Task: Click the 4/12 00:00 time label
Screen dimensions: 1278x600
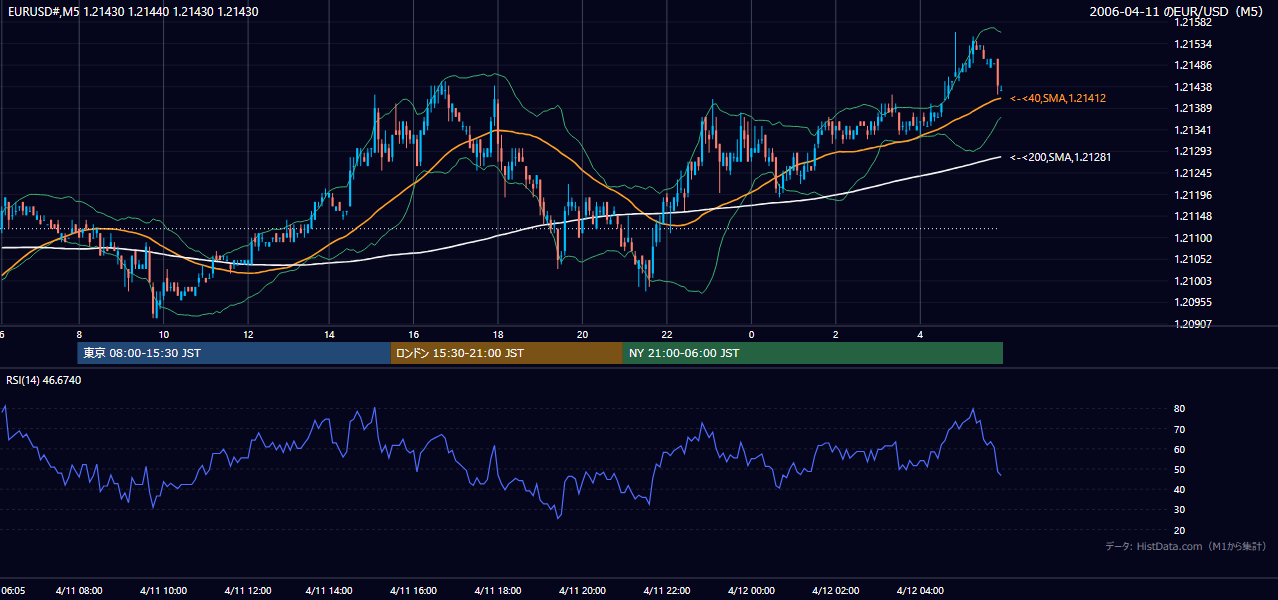Action: click(750, 591)
